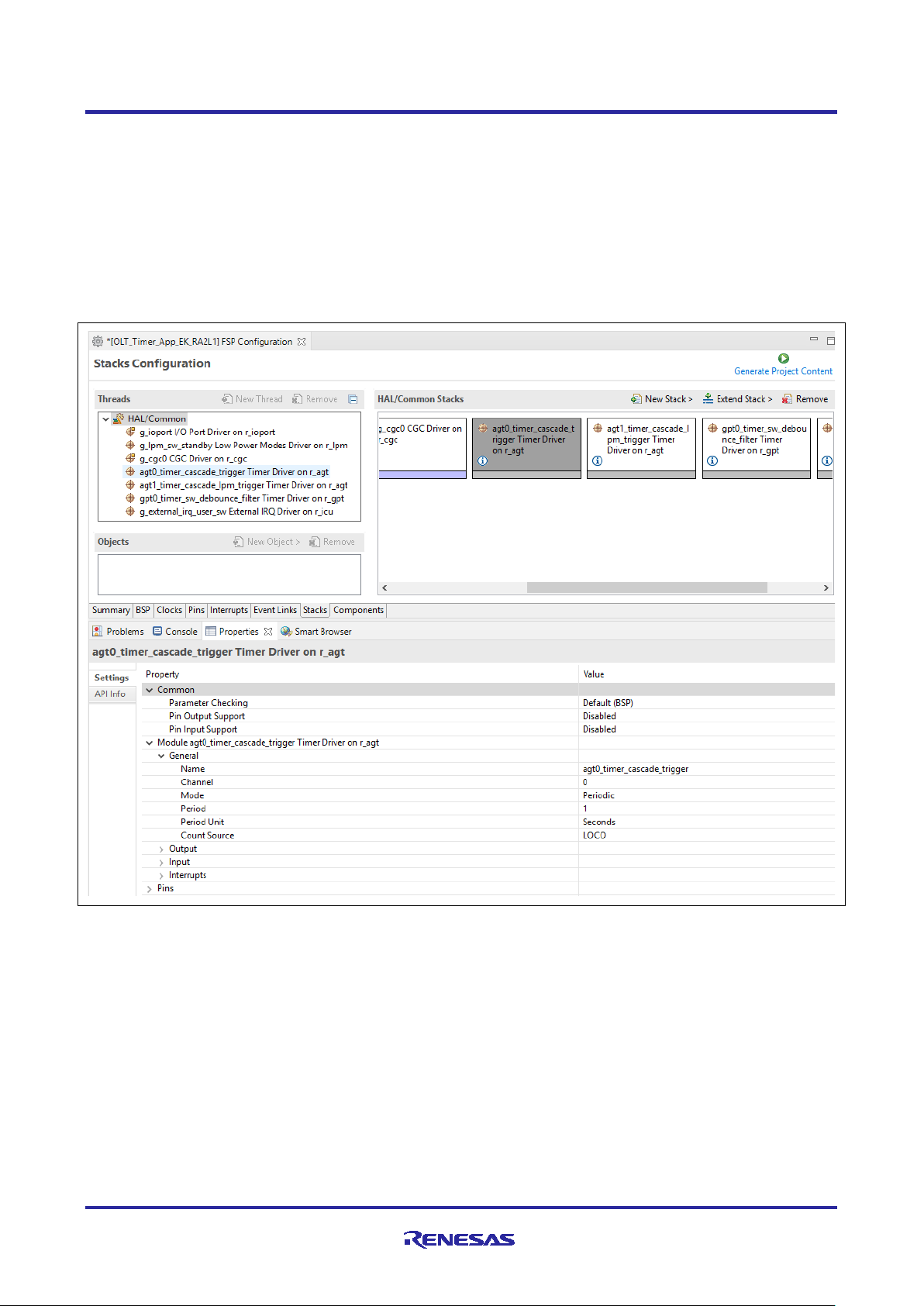
Task: Collapse the Module agt0_timer_cascade_trigger property group
Action: 150,743
